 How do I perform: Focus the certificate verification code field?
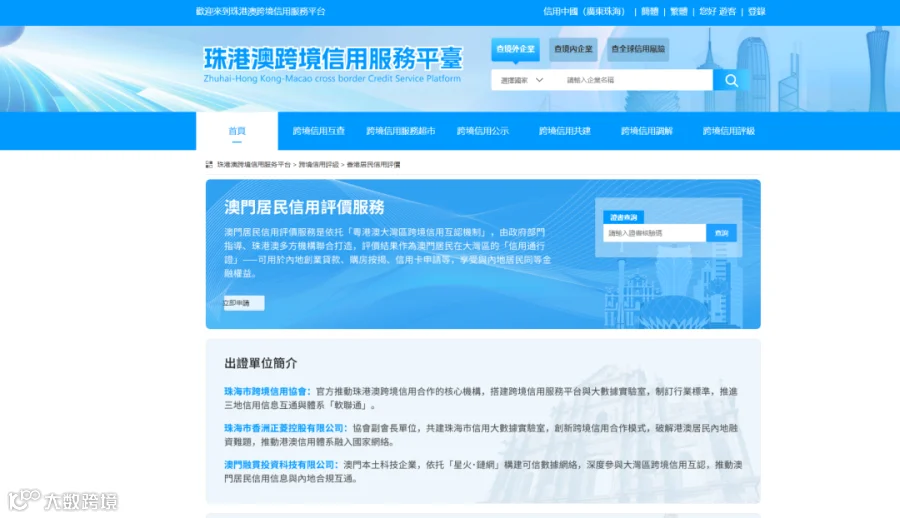pyautogui.click(x=654, y=233)
